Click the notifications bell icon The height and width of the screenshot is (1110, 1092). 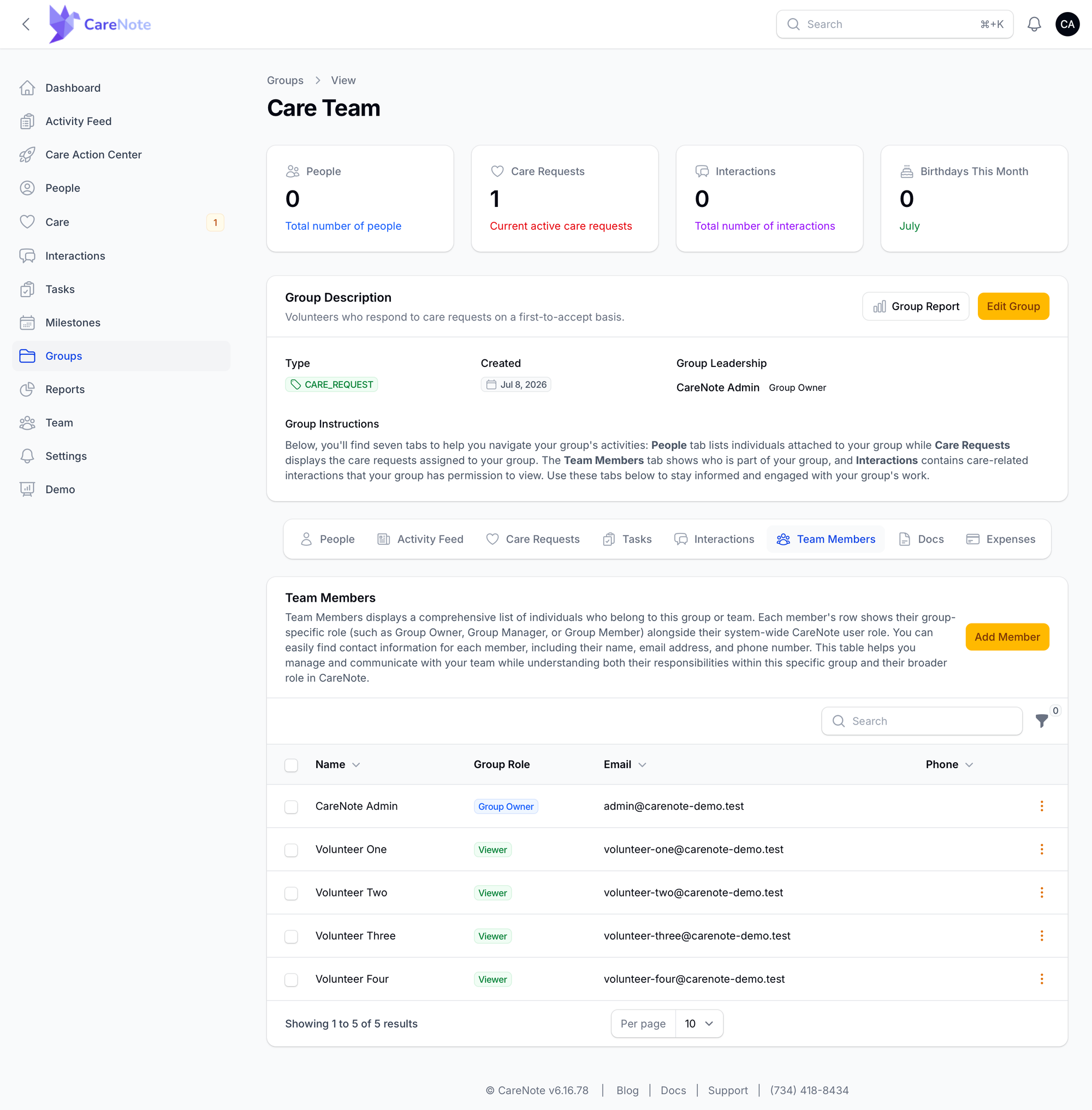(1034, 24)
